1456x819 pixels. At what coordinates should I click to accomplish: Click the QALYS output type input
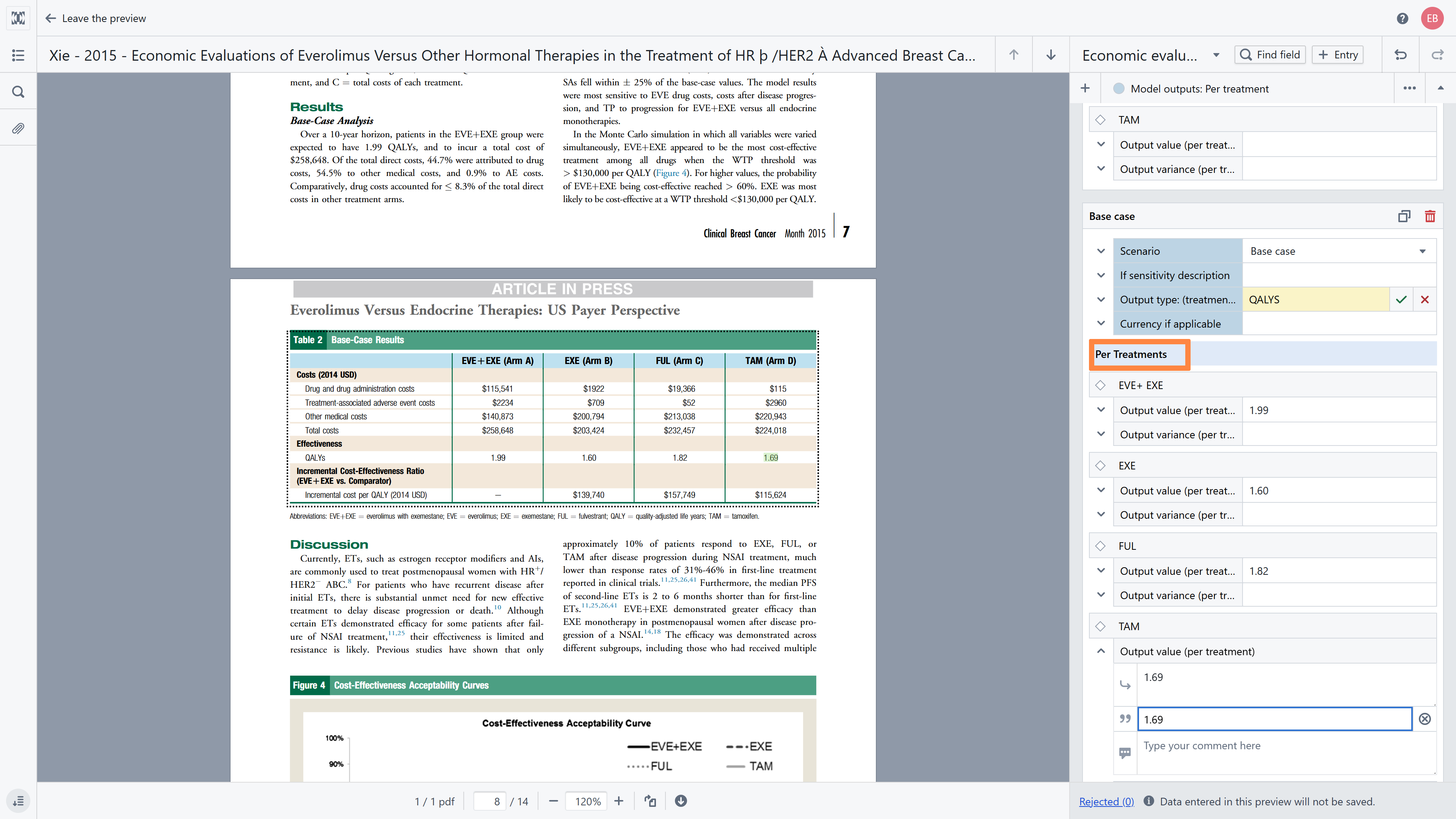1316,300
